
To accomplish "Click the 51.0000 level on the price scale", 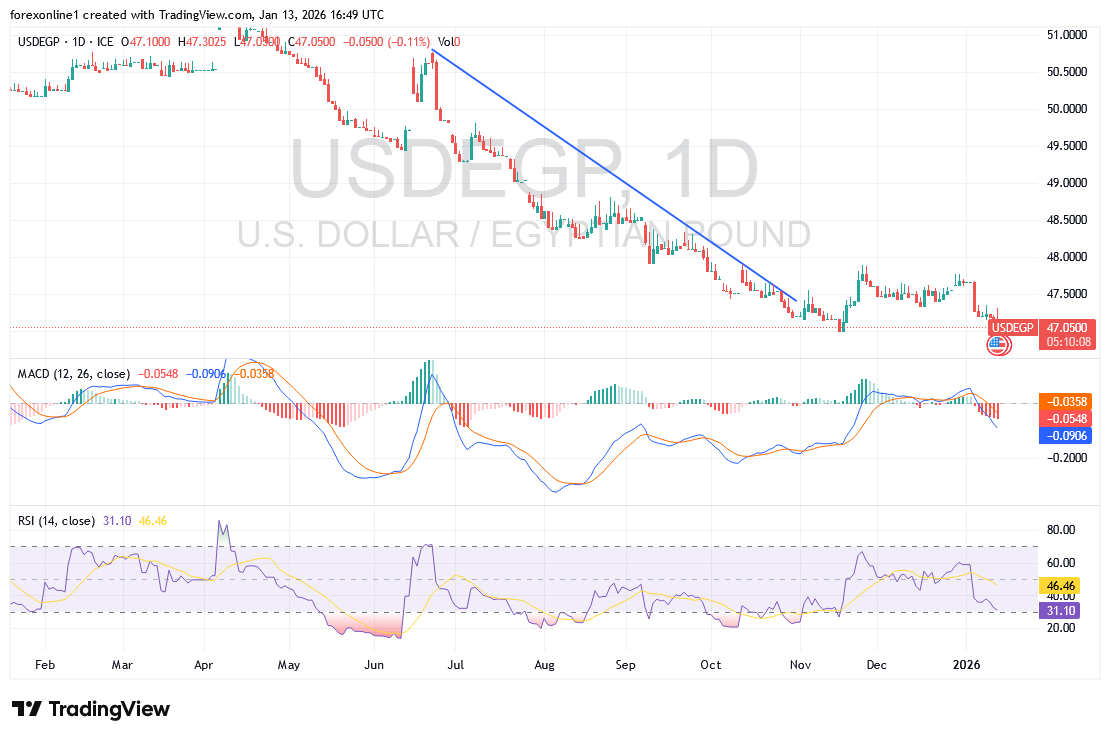I will click(x=1066, y=35).
